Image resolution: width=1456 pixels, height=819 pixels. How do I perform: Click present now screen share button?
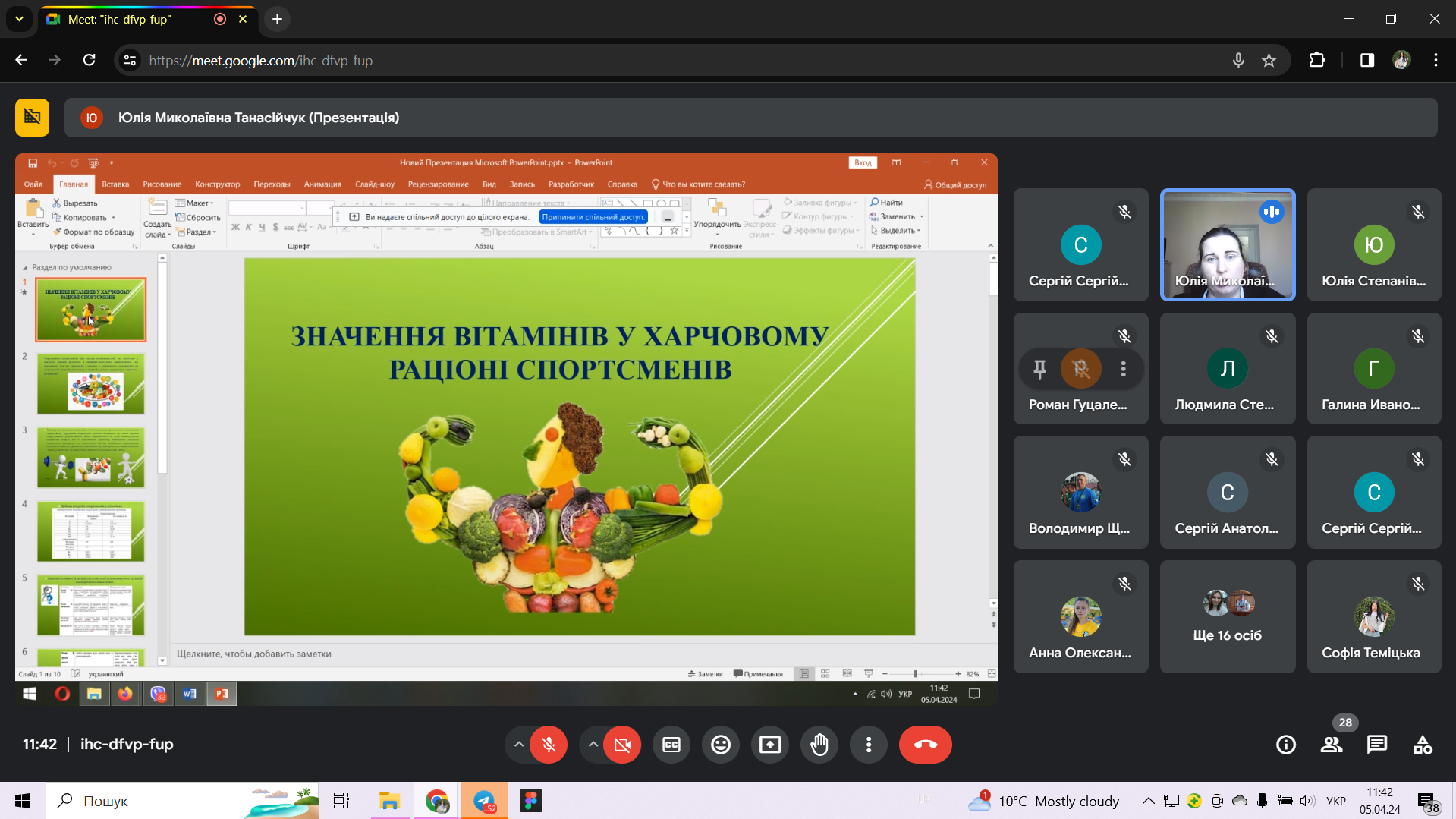(770, 745)
